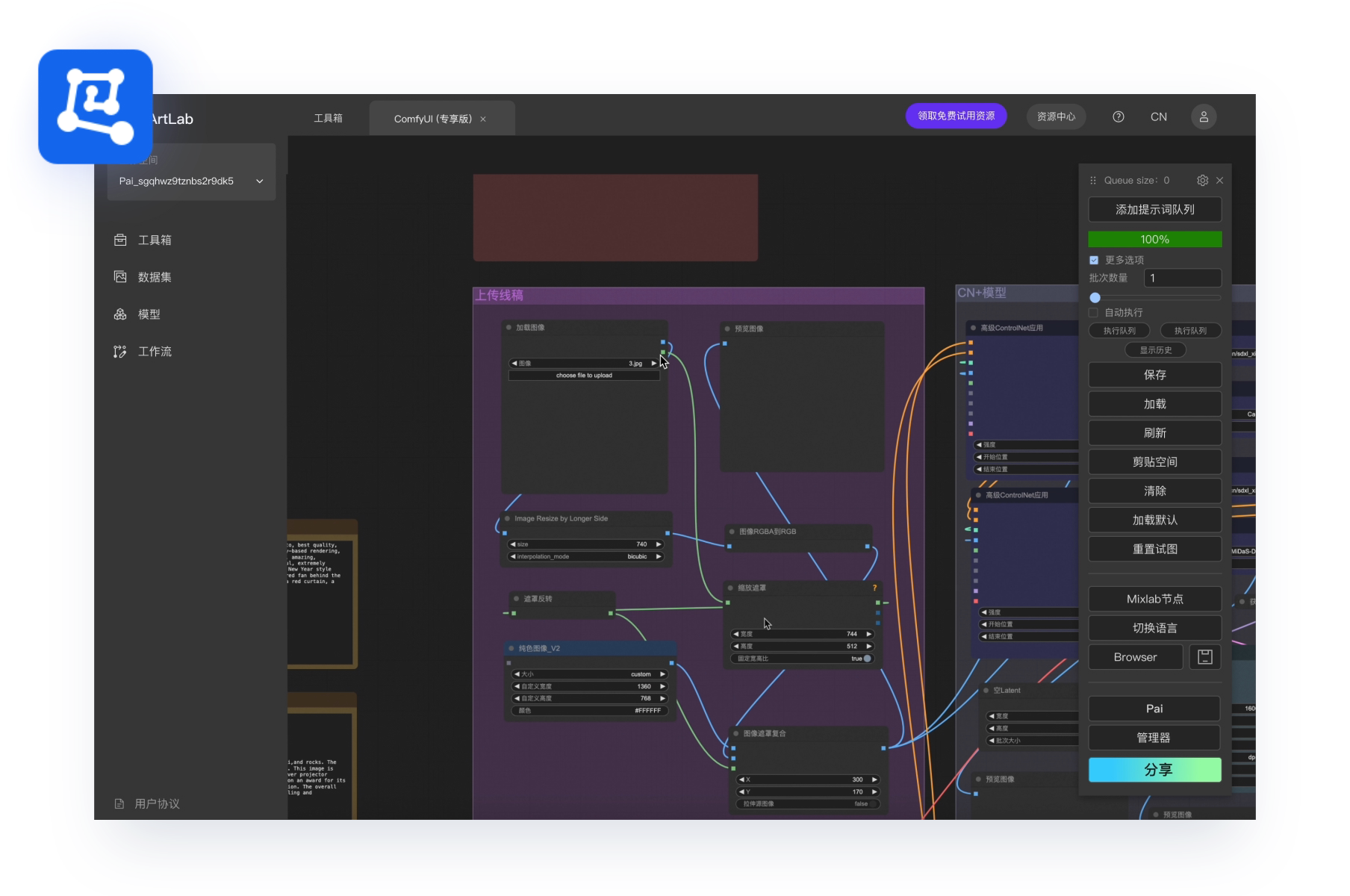Viewport: 1350px width, 896px height.
Task: Click the help question mark icon
Action: point(1118,116)
